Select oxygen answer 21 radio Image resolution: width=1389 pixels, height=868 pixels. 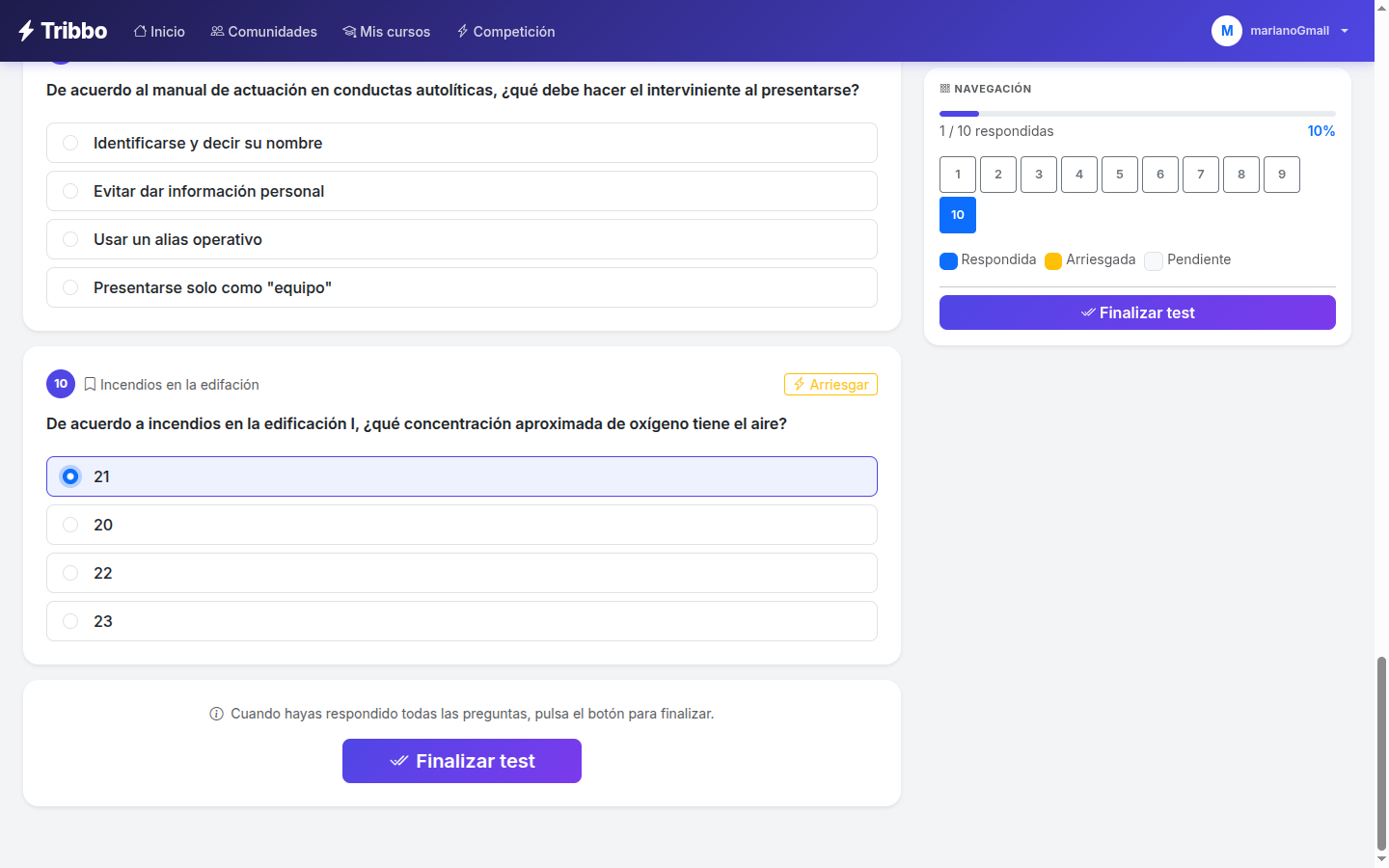[x=70, y=476]
